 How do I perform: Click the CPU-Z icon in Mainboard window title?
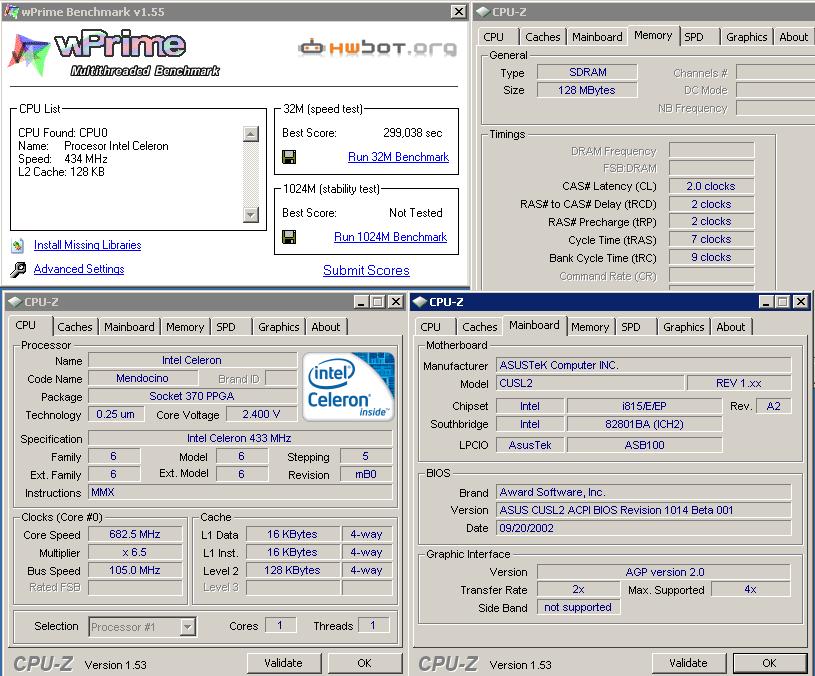420,302
